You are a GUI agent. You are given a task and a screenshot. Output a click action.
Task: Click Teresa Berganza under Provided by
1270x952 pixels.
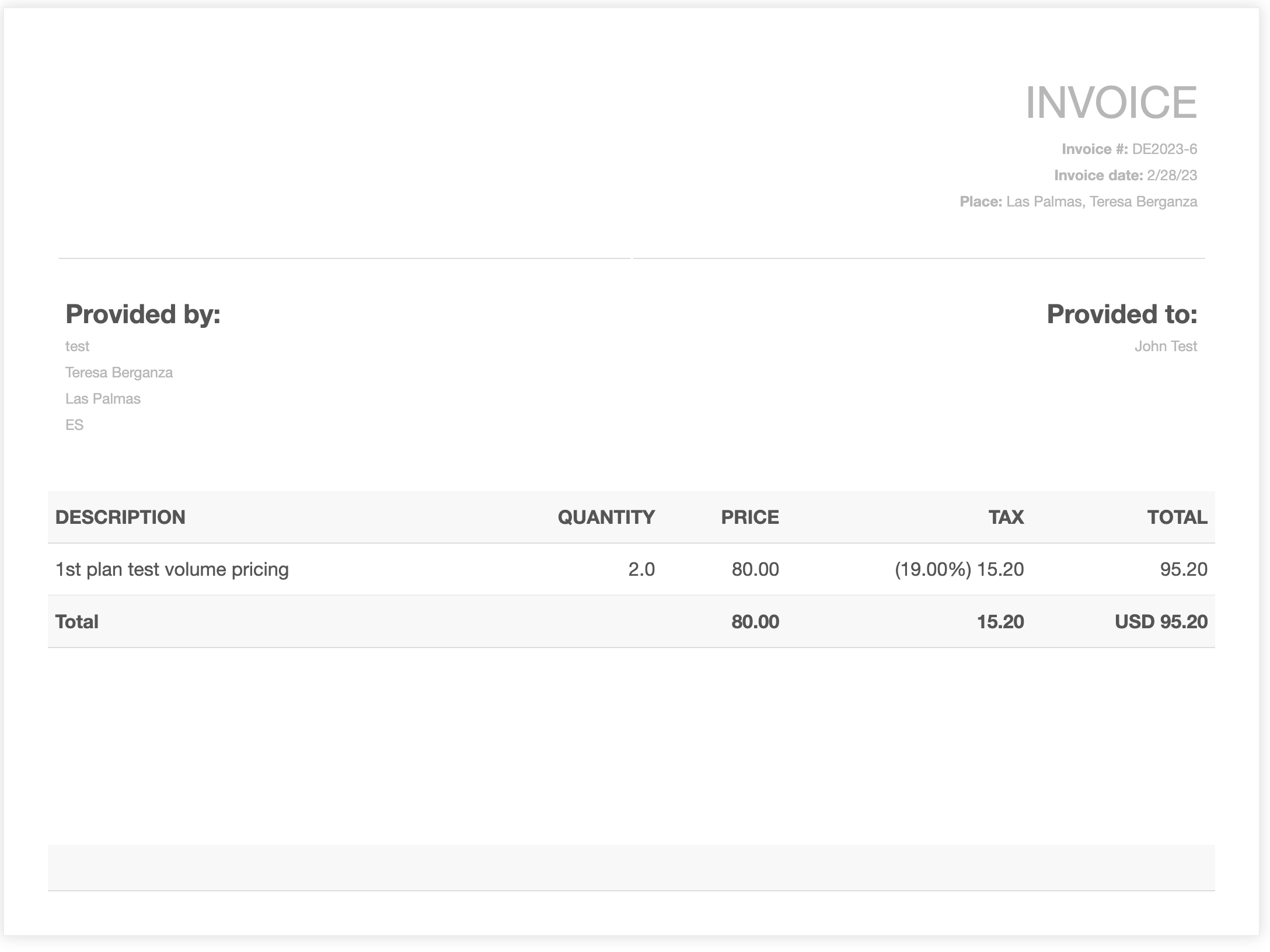[119, 373]
